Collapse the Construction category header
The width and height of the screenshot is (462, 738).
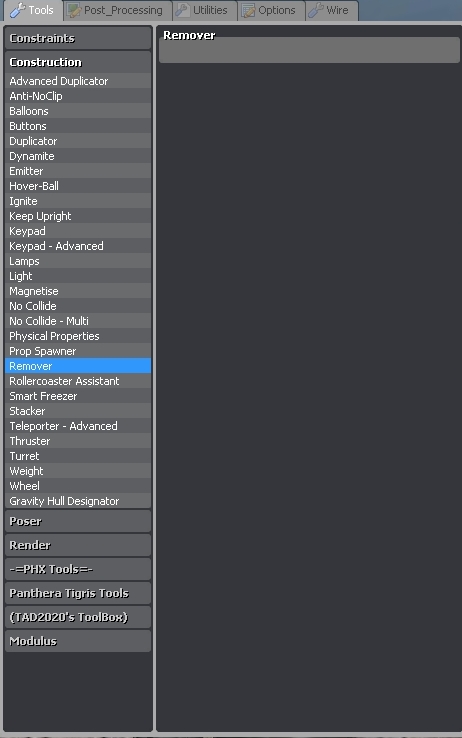click(78, 62)
